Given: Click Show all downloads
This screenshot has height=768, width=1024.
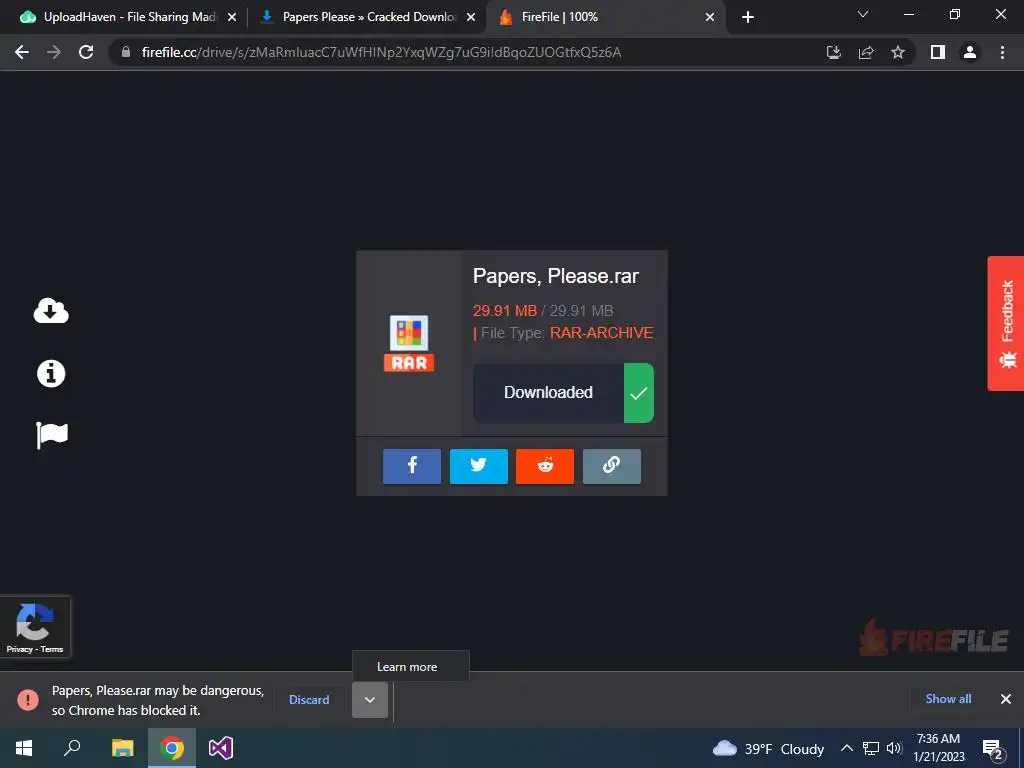Looking at the screenshot, I should [948, 699].
